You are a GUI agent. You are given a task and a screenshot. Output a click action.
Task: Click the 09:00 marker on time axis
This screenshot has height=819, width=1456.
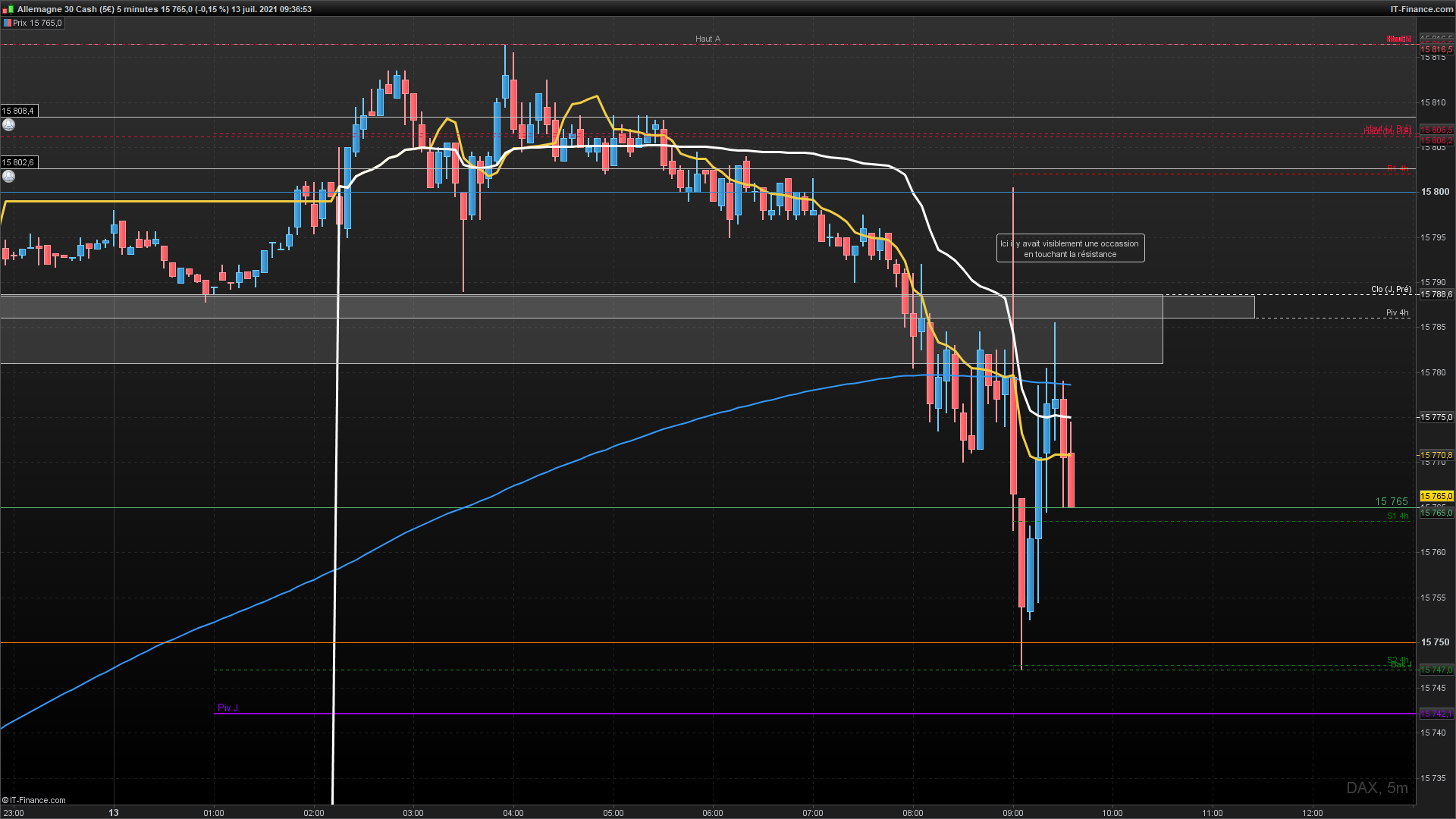(x=1012, y=813)
